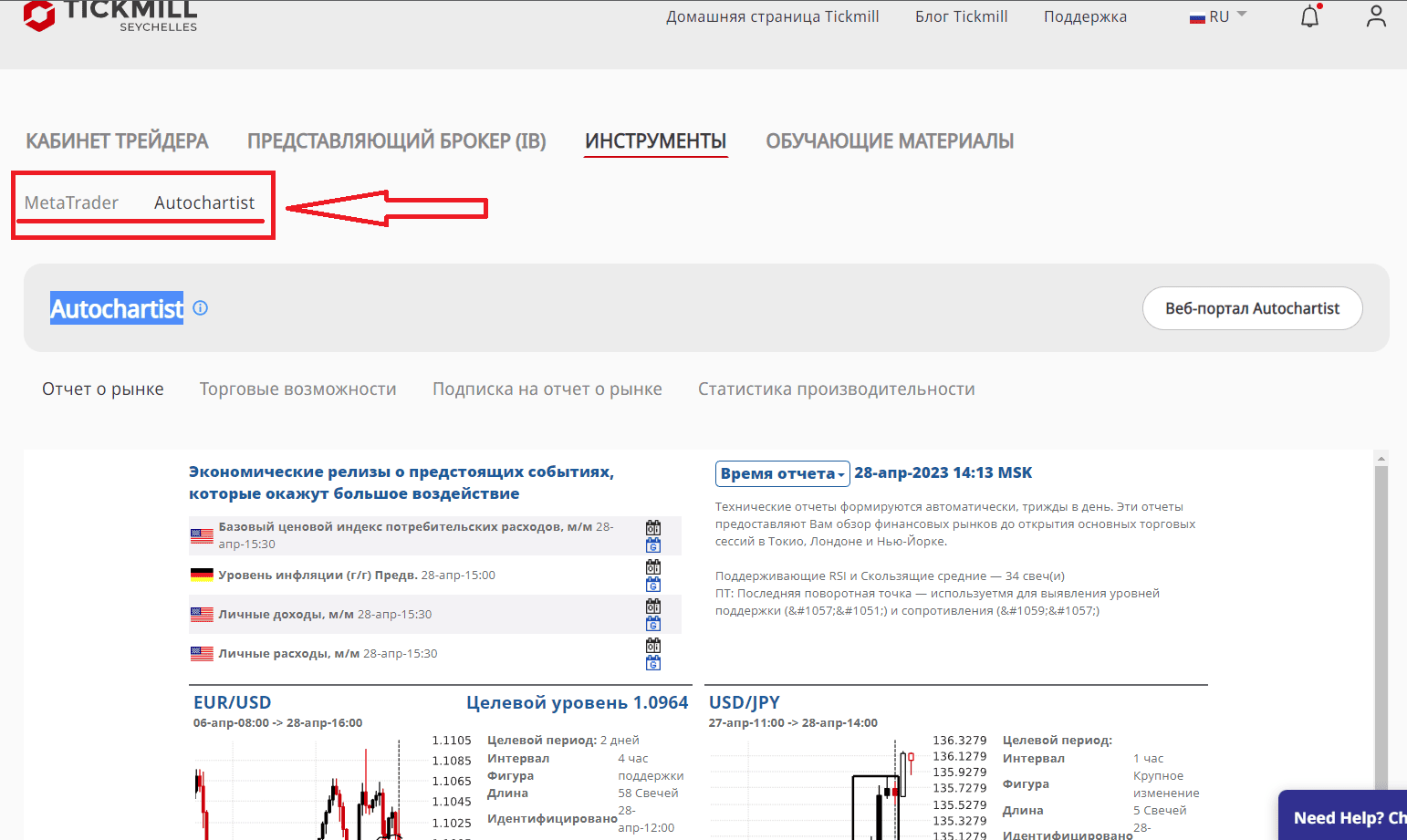Click '06-апр-08:00 -> 28-апр-16:00' date range
The width and height of the screenshot is (1407, 840).
(278, 722)
